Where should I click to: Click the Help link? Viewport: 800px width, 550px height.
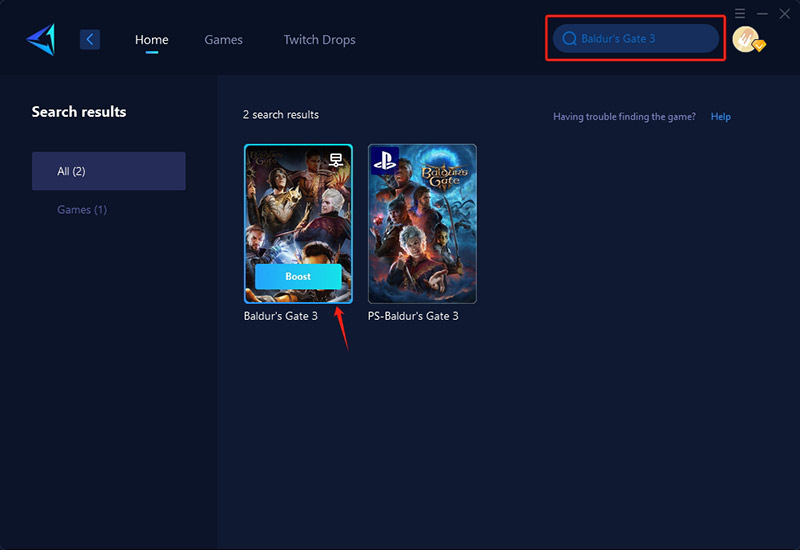[x=720, y=117]
